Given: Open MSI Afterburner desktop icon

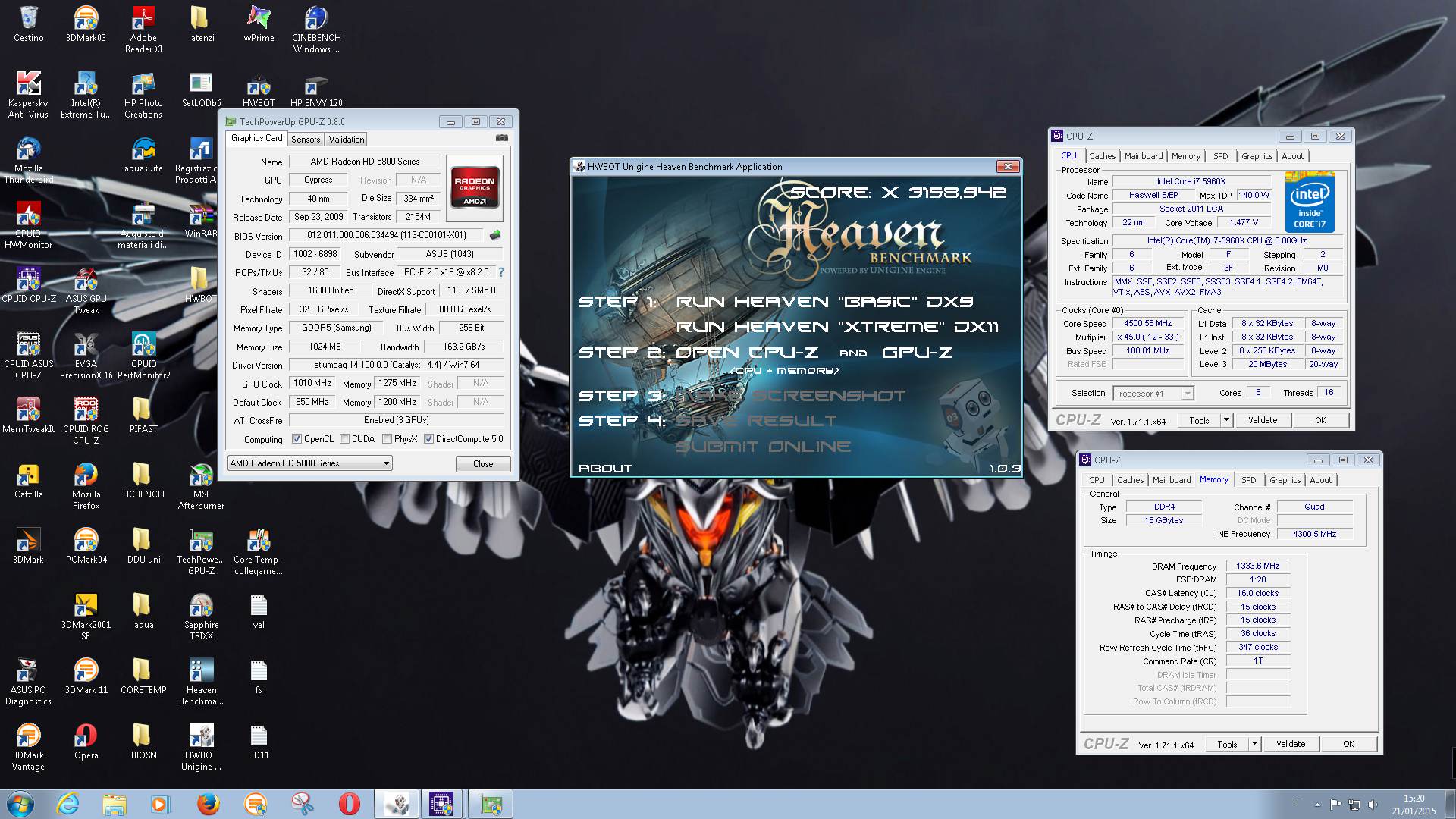Looking at the screenshot, I should [x=201, y=486].
